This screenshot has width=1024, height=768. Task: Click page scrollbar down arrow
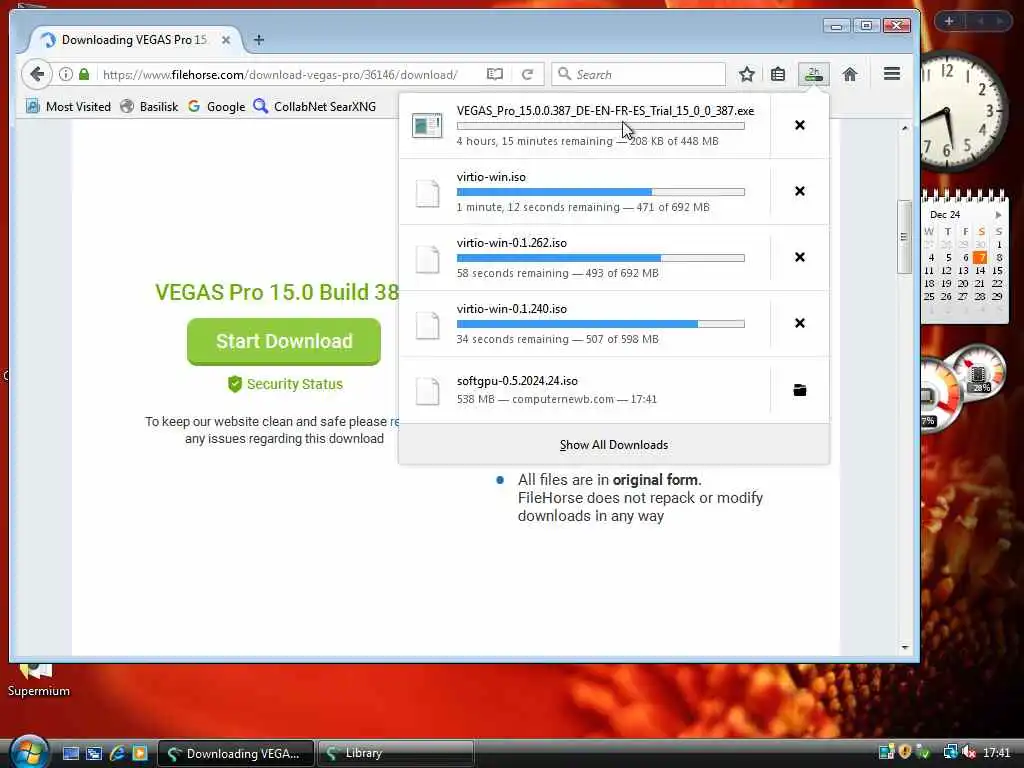[904, 647]
